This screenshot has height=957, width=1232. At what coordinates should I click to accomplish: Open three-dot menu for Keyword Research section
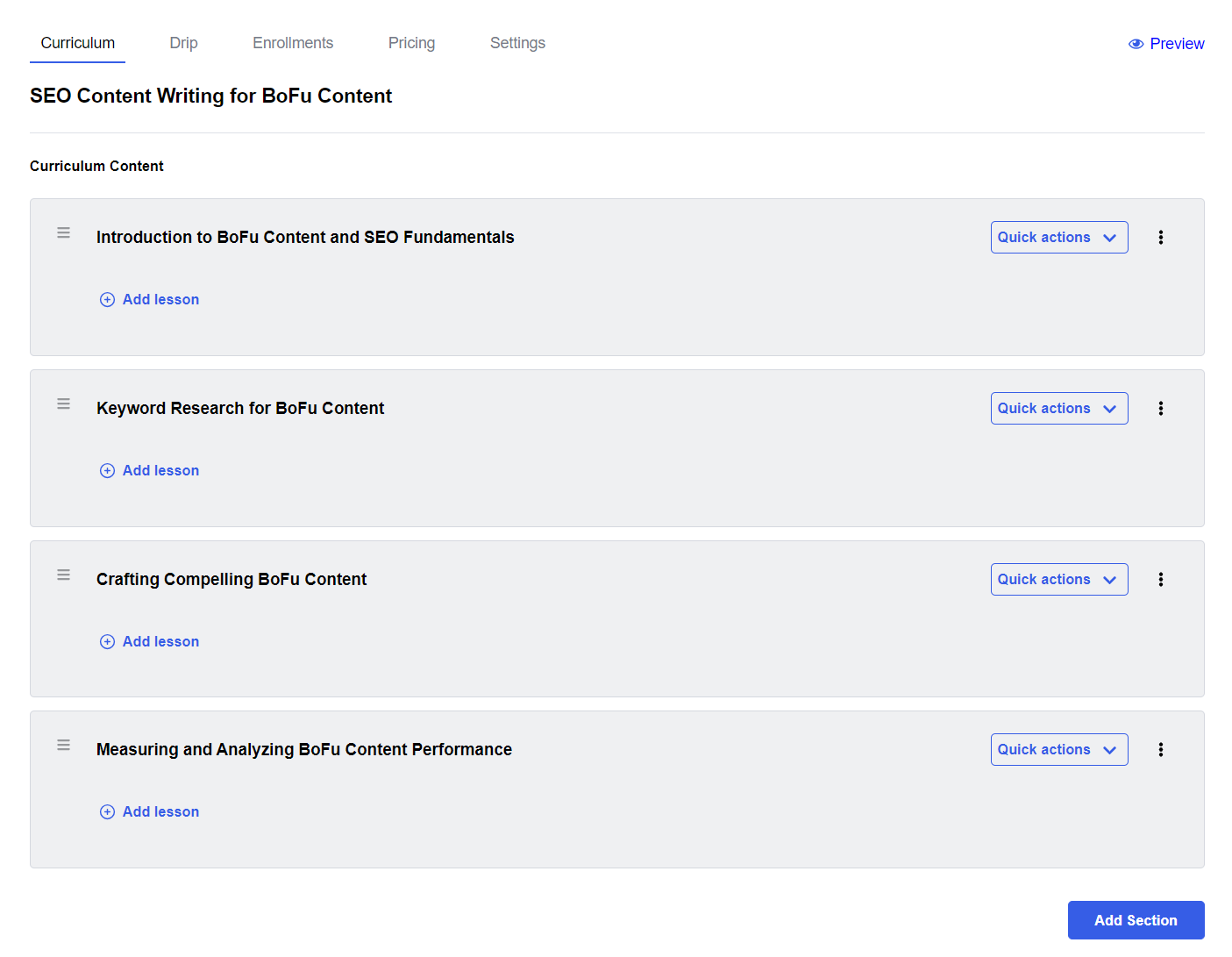[x=1160, y=409]
